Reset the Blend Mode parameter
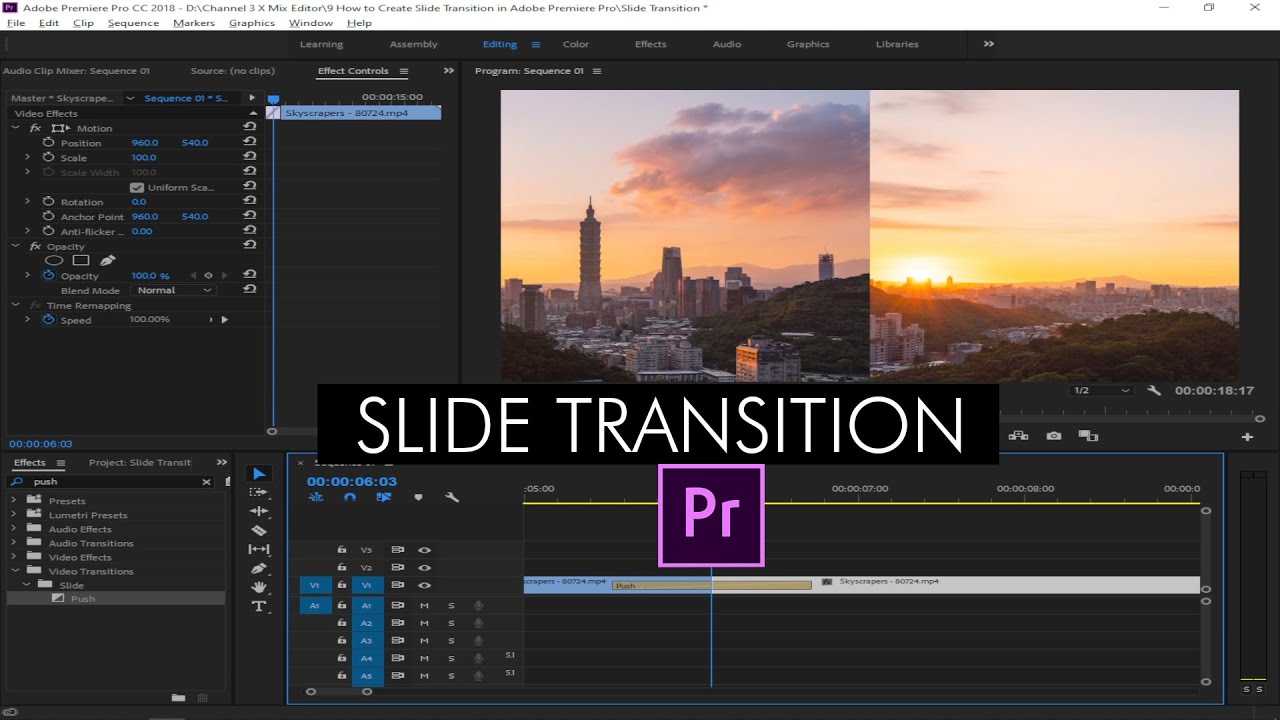Screen dimensions: 1280x720 [x=250, y=290]
